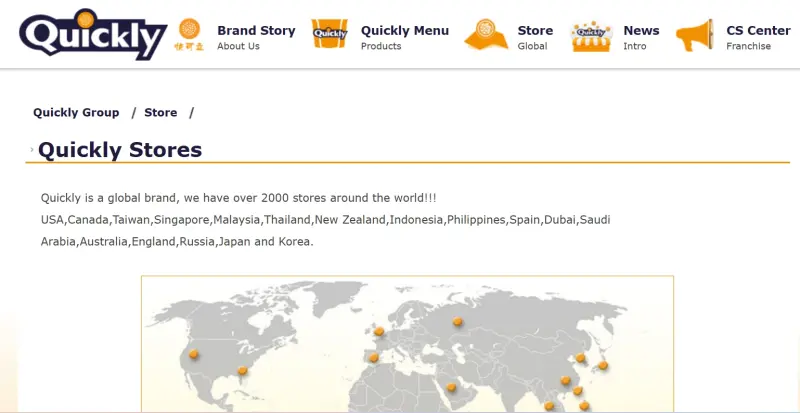Click the map pin icon next to Store
This screenshot has width=800, height=413.
pos(486,35)
